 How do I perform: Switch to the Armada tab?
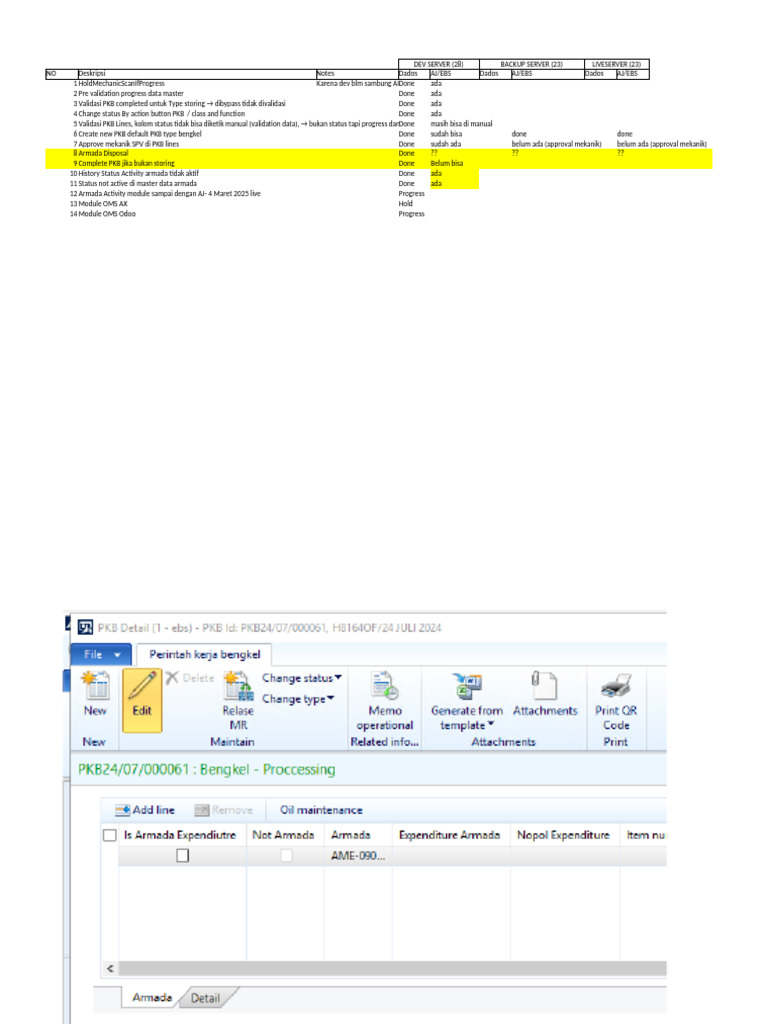coord(152,997)
